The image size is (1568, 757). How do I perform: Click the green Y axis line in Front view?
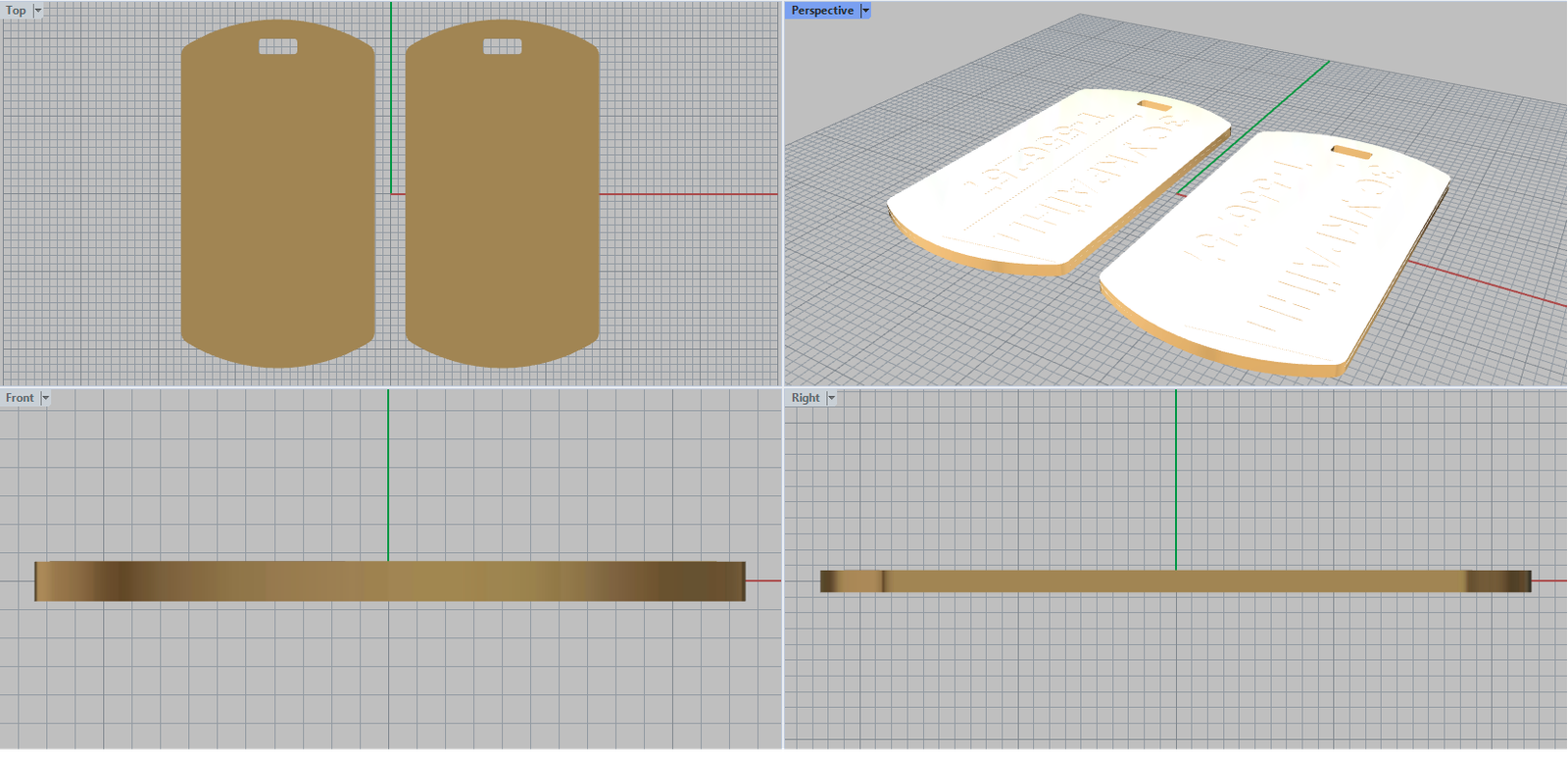[x=388, y=471]
